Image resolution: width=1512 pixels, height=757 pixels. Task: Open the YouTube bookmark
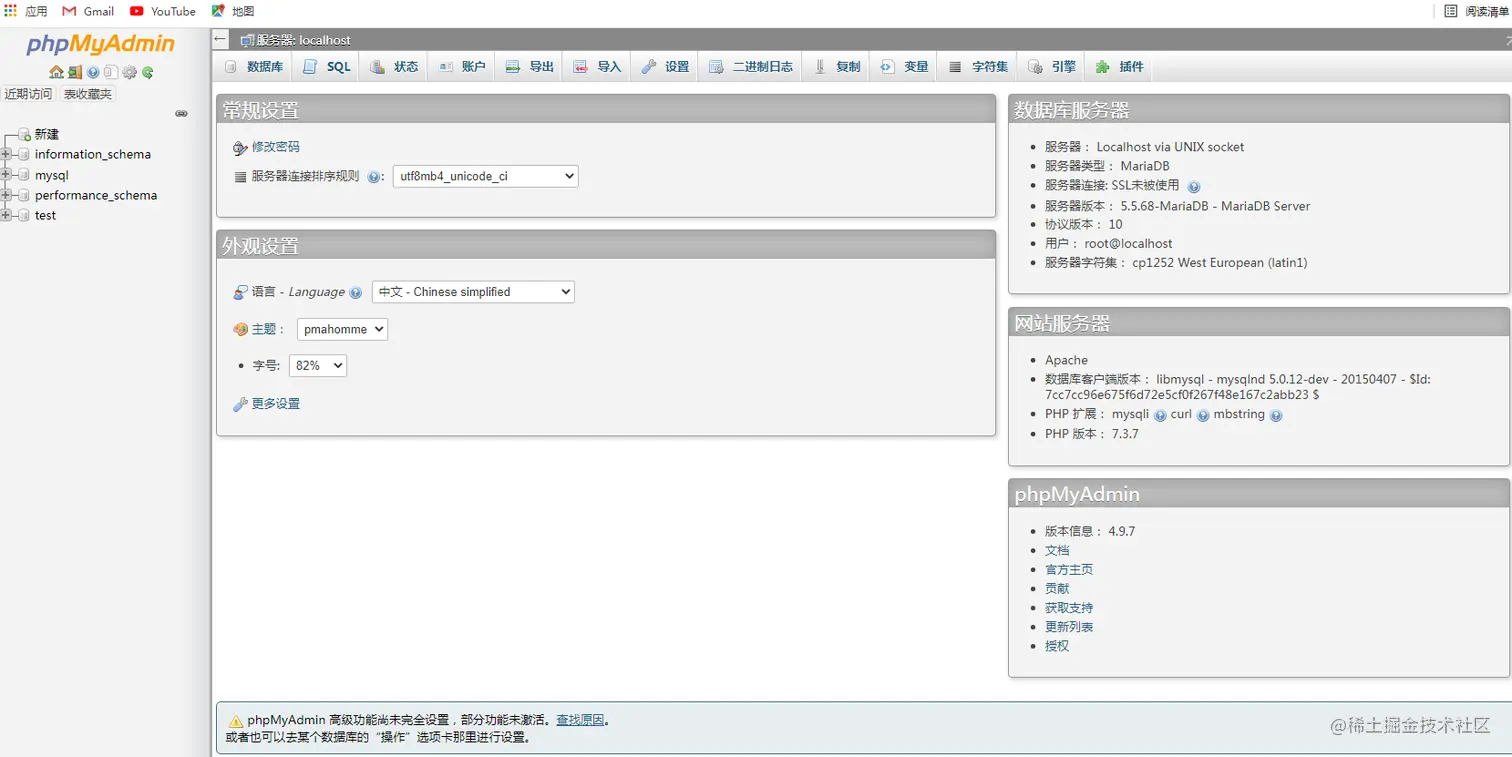[163, 11]
